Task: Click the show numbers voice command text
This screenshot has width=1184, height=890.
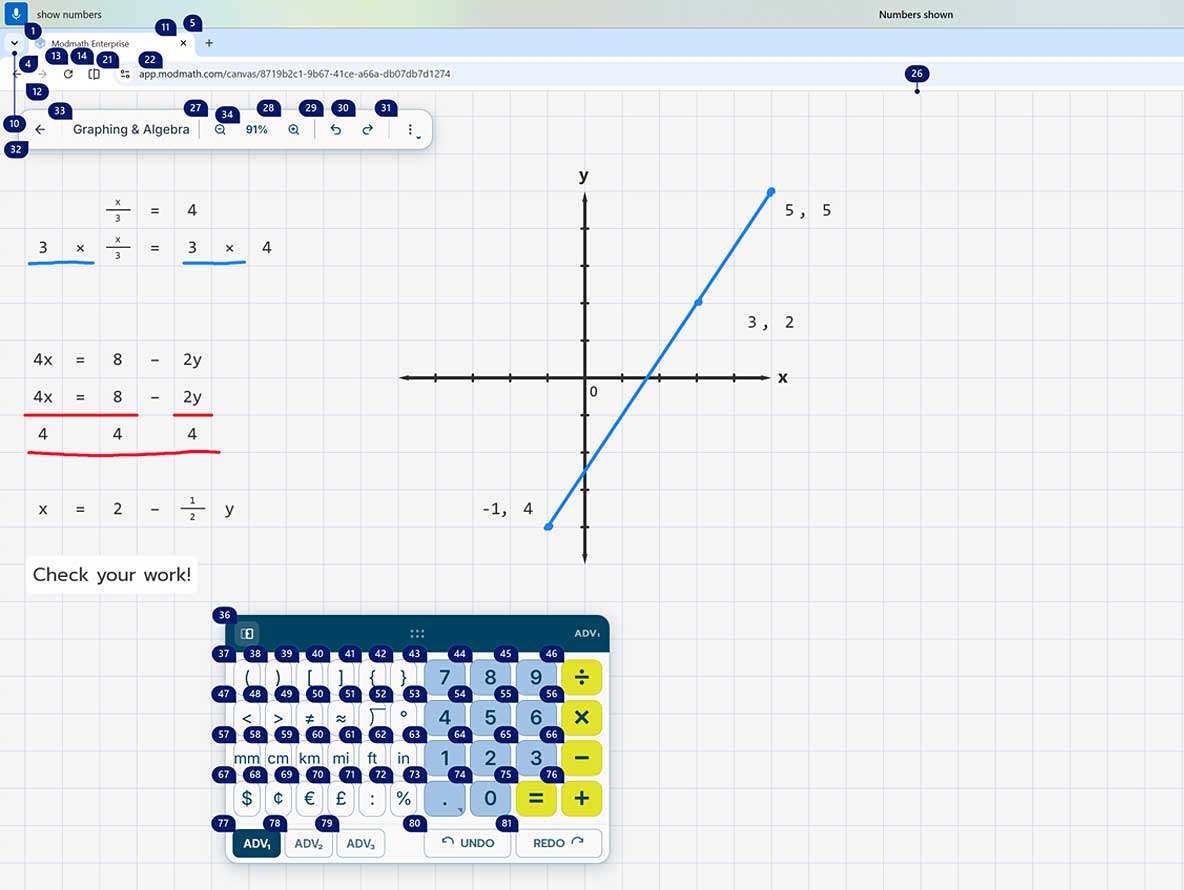Action: click(69, 14)
